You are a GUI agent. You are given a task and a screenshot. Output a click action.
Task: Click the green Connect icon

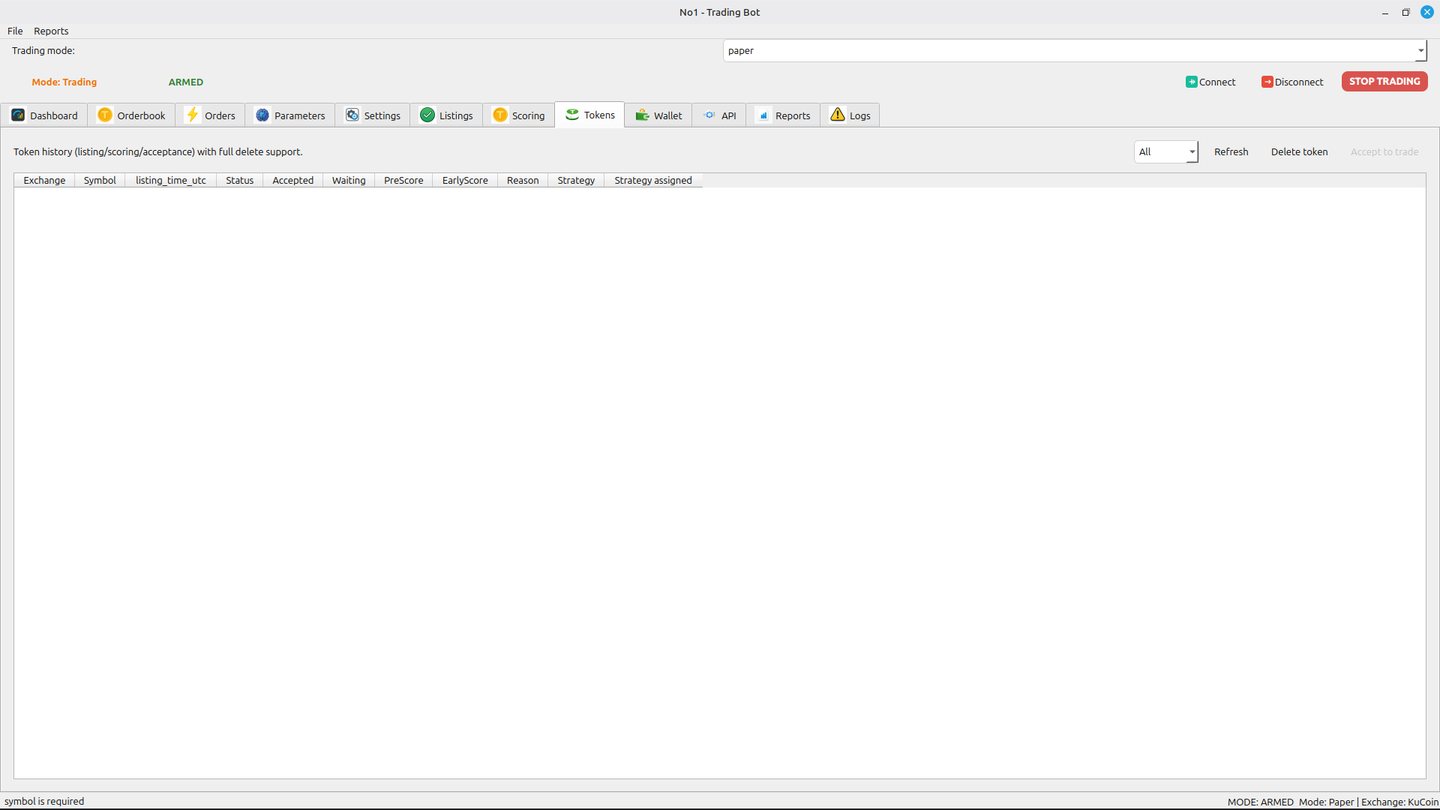(1192, 82)
